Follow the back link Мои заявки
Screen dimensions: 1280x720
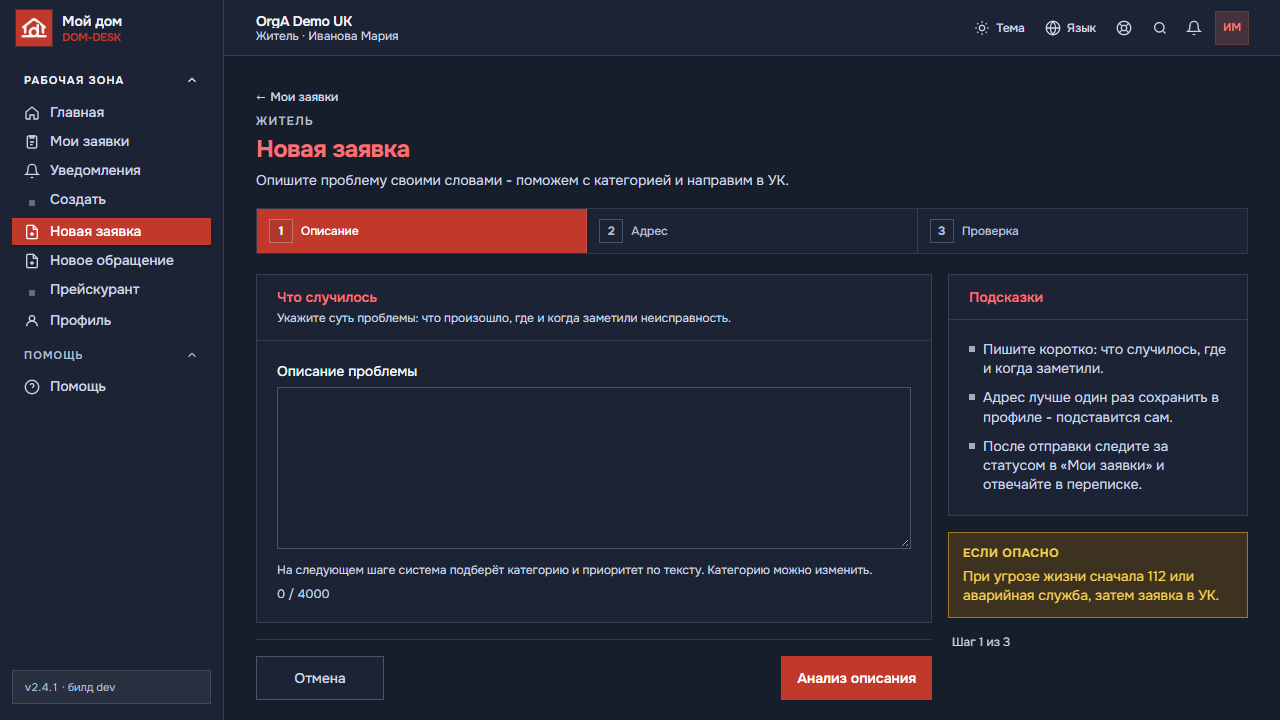297,97
